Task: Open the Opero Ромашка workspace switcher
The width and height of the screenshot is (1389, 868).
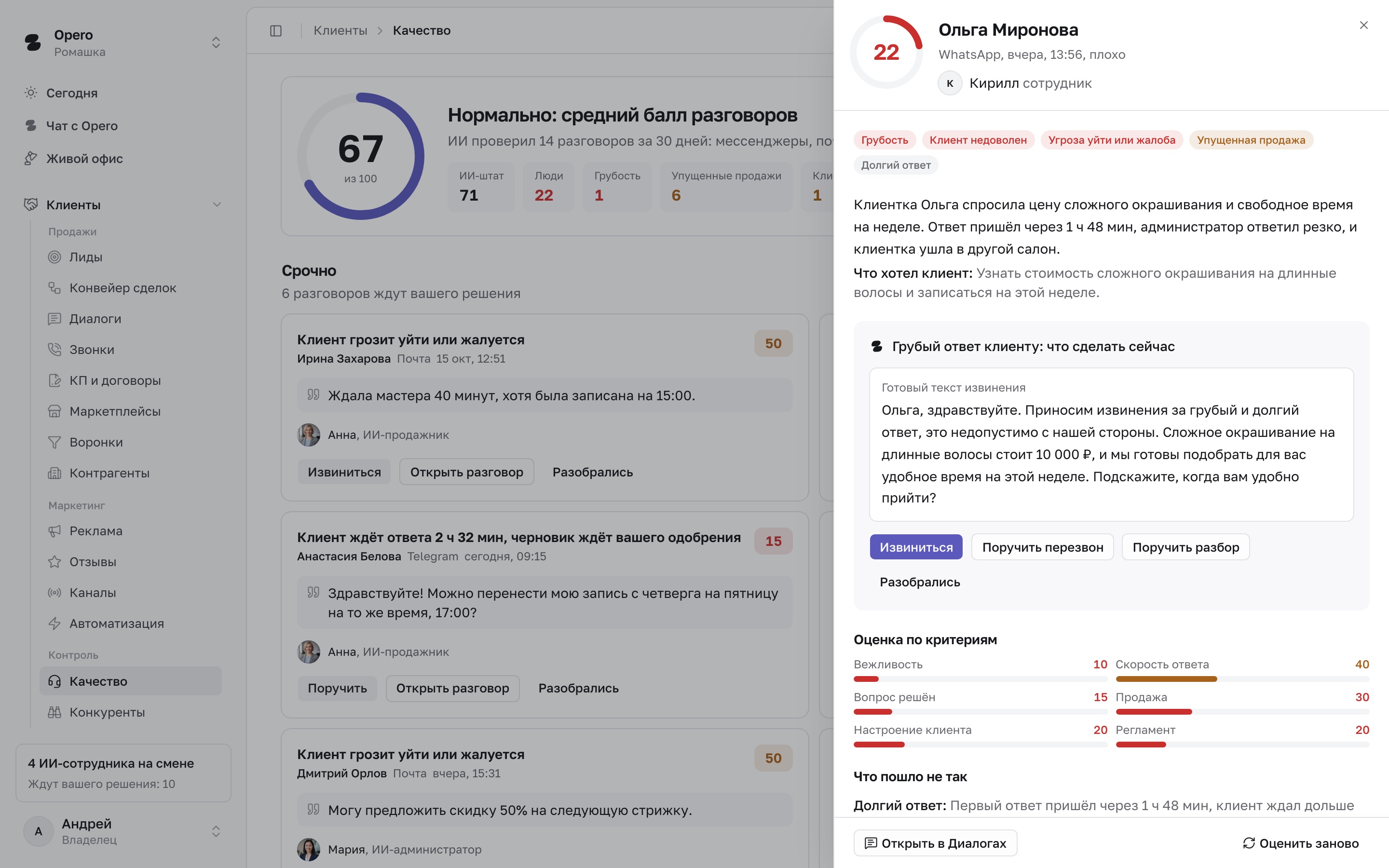Action: [x=123, y=42]
